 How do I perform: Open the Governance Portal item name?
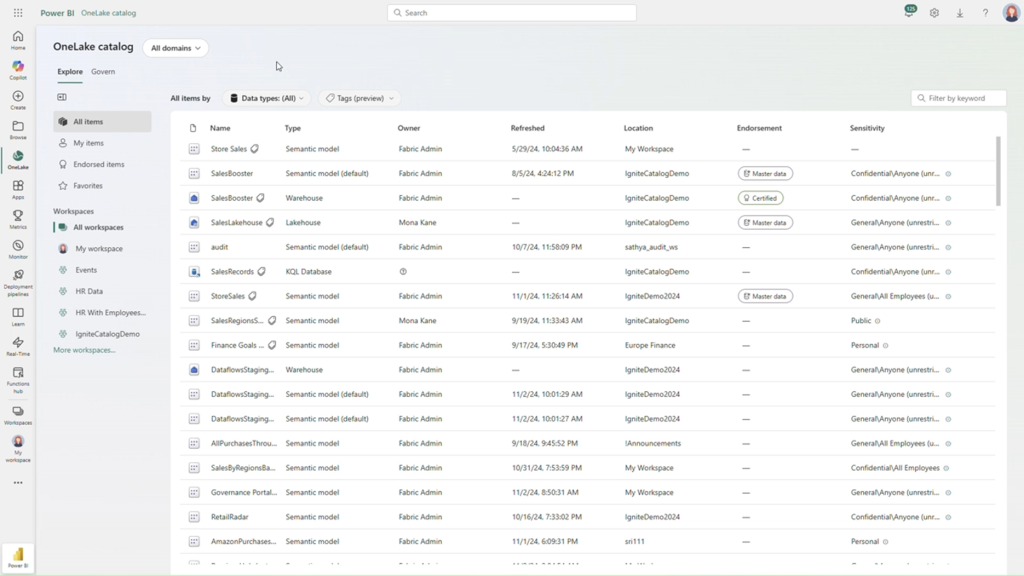point(244,492)
